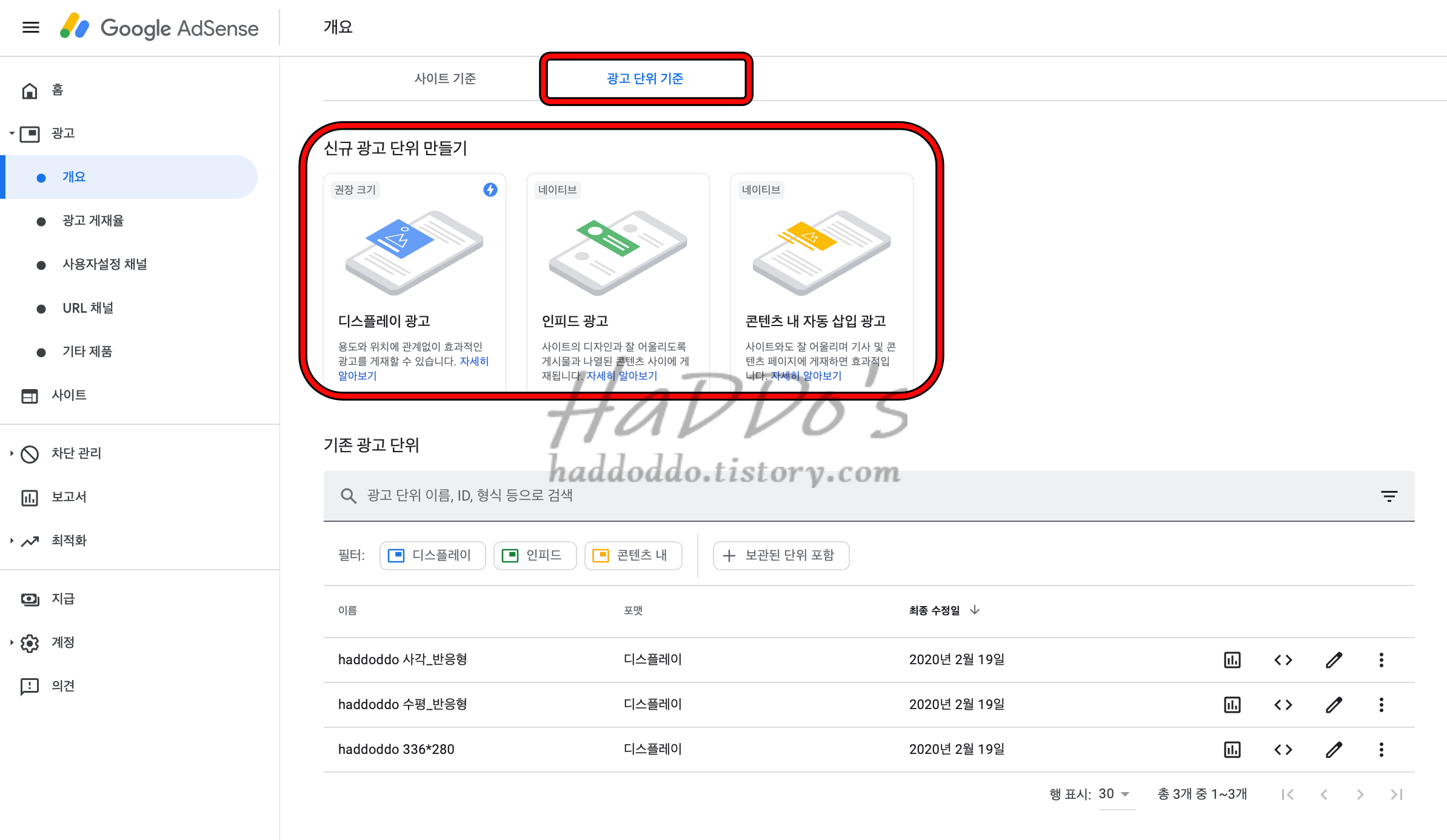View report for haddoddo 336*280
1447x840 pixels.
(x=1232, y=750)
